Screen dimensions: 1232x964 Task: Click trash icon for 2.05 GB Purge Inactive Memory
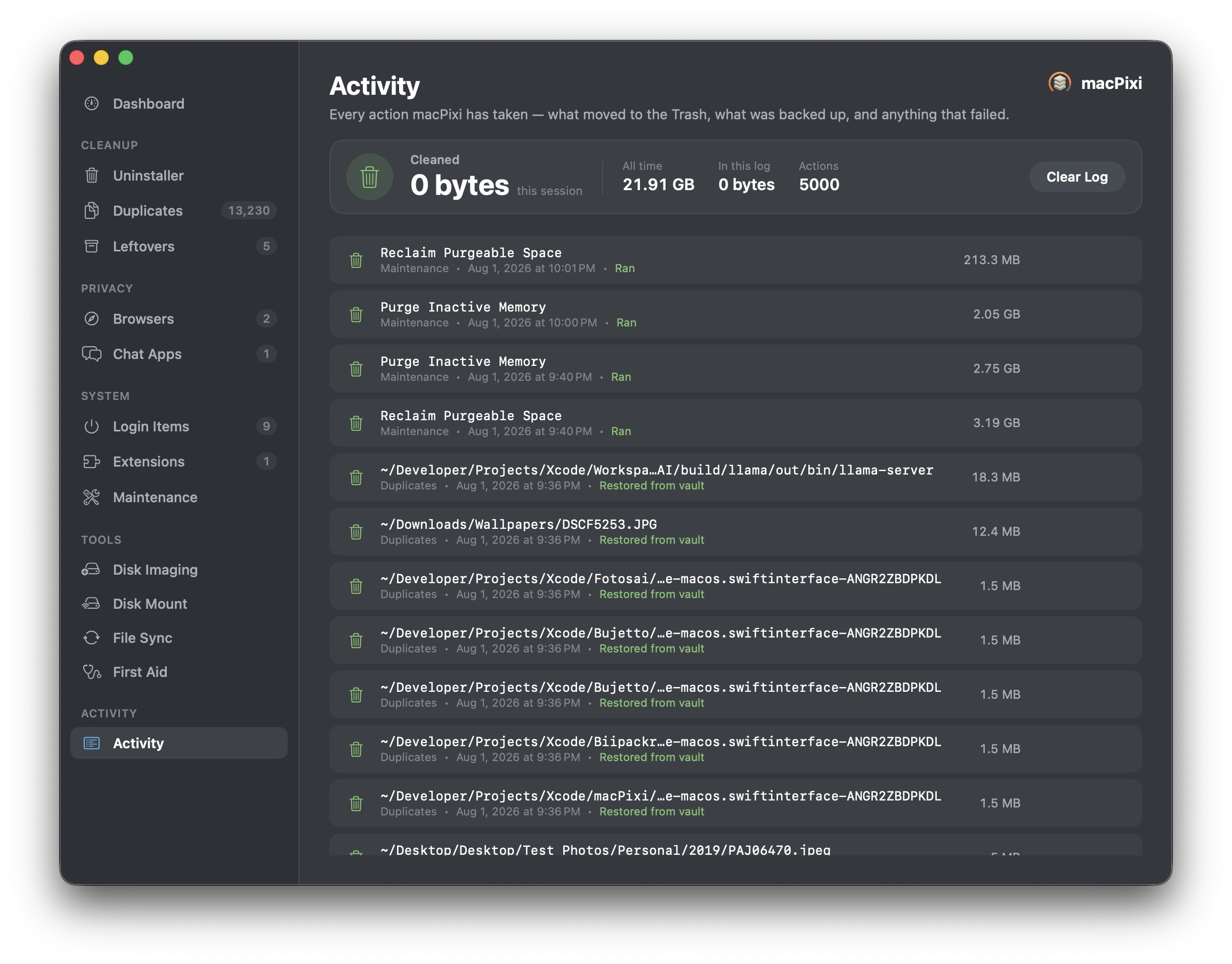click(356, 314)
